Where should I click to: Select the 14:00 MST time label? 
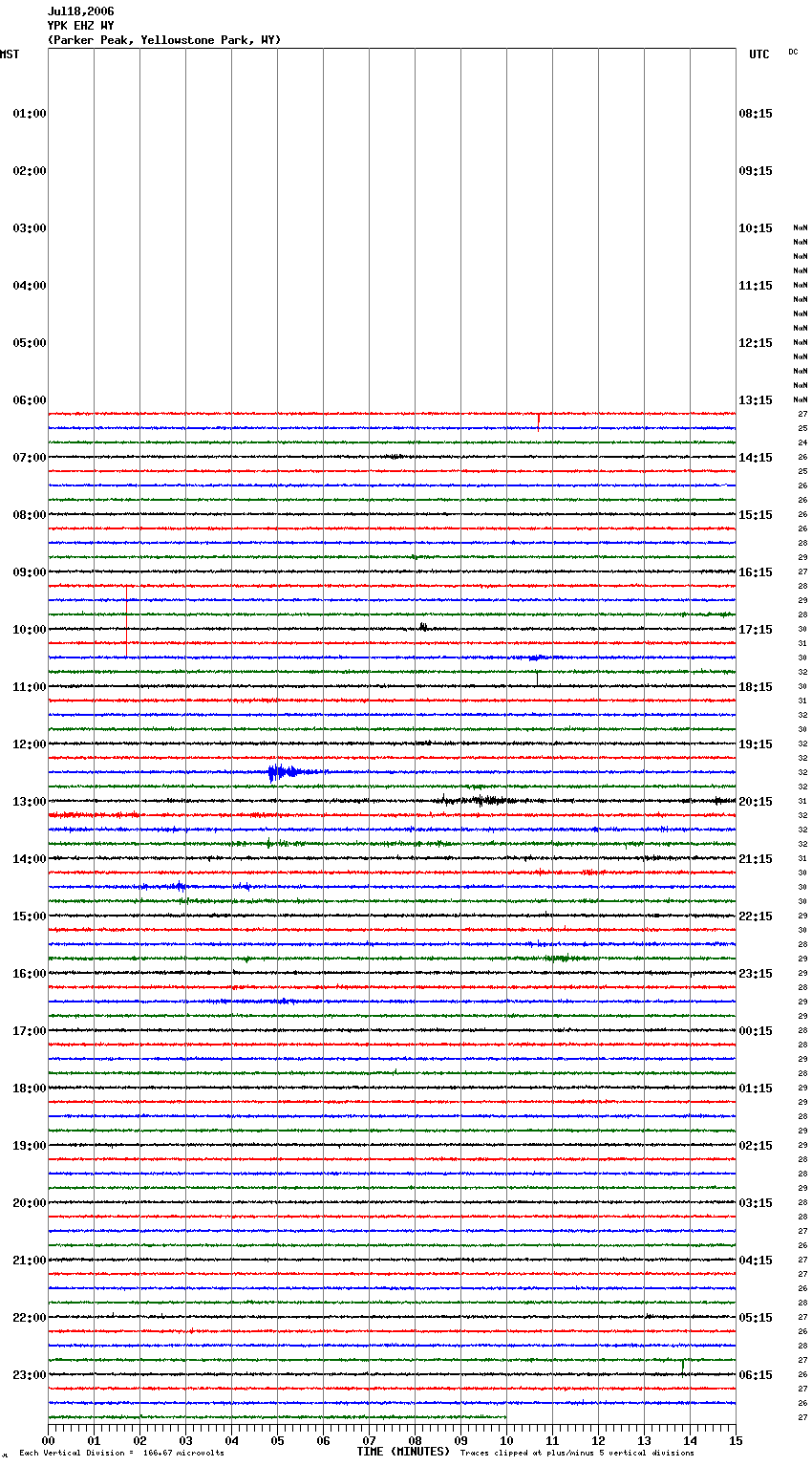(x=30, y=859)
